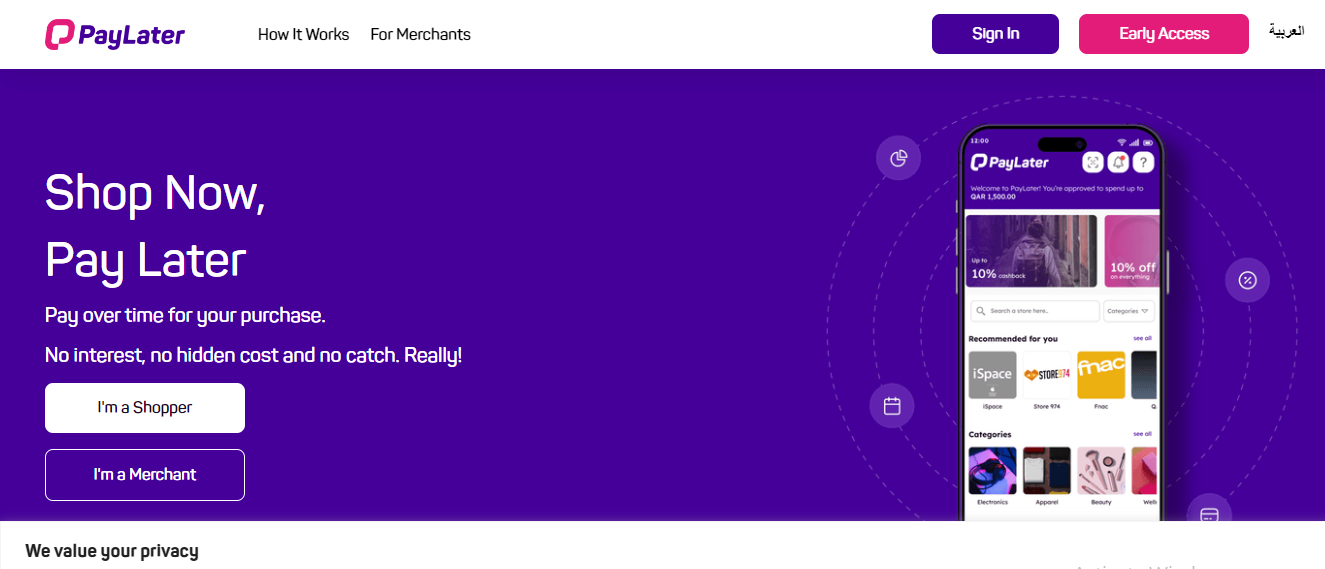This screenshot has width=1325, height=569.
Task: Select the iSpace store tile
Action: pyautogui.click(x=992, y=375)
